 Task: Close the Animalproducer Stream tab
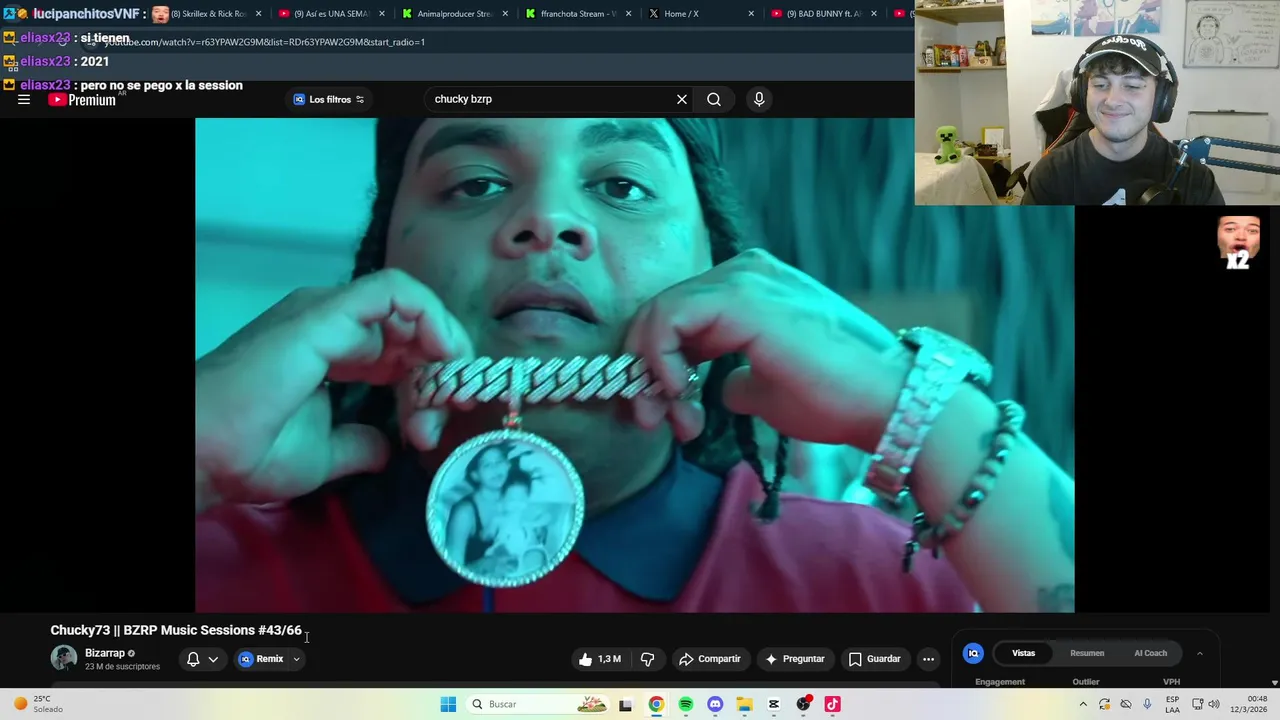point(505,14)
